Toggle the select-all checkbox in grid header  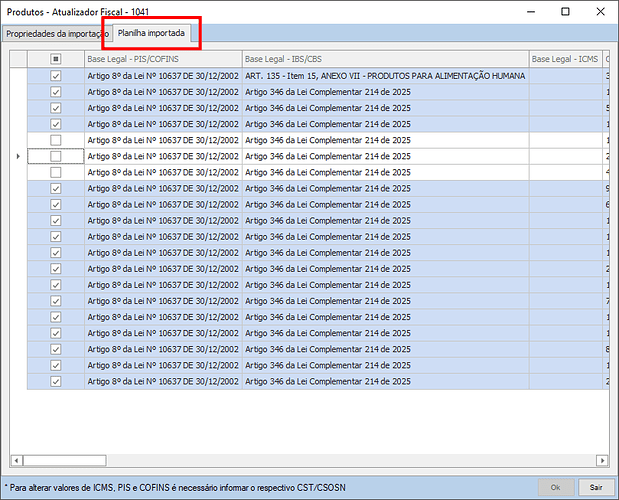click(x=56, y=60)
